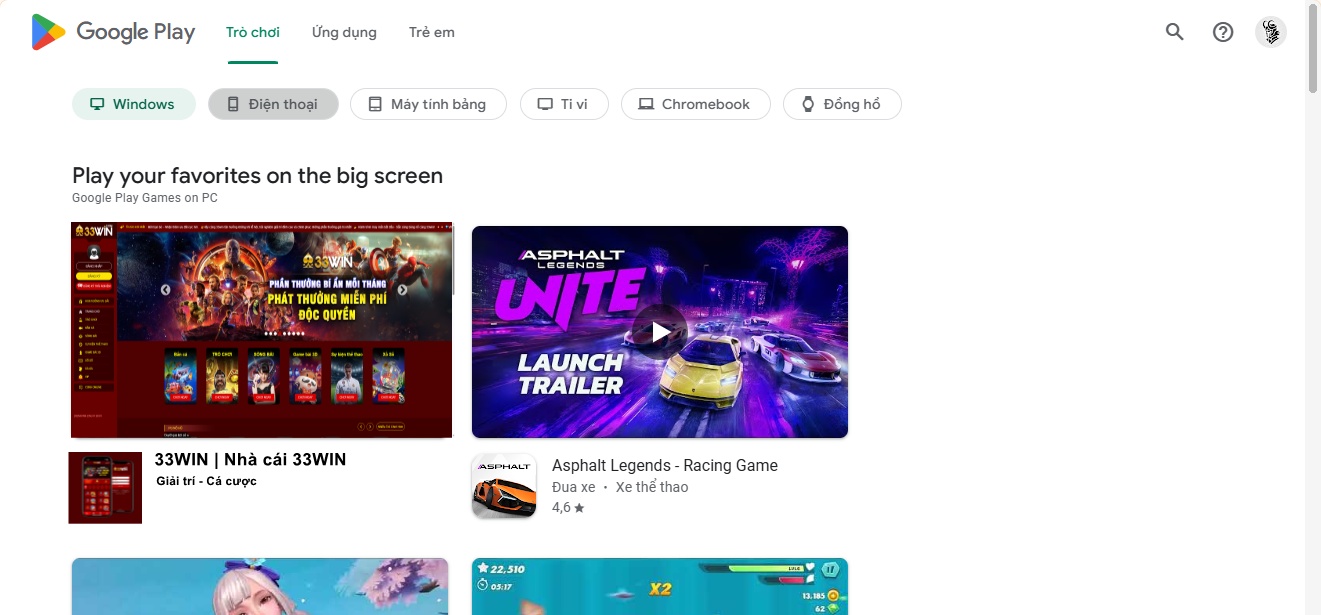Select the Điện thoại device filter
Screen dimensions: 1321x615
pos(273,104)
